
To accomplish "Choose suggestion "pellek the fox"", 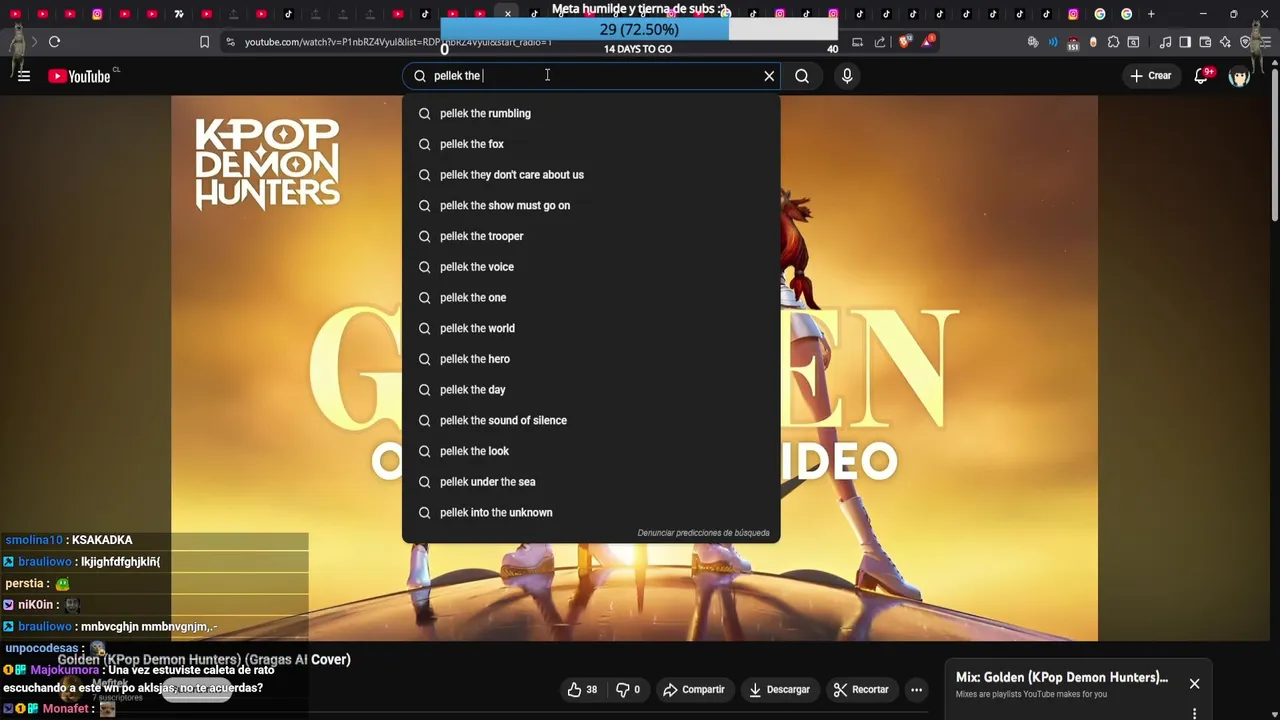I will click(x=591, y=144).
